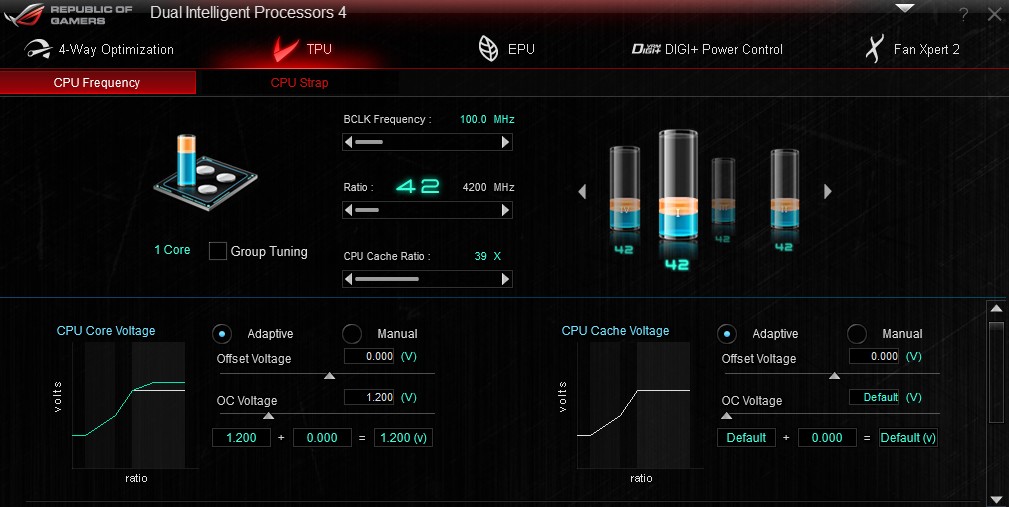
Task: Click the CPU Cache Ratio slider track
Action: pos(427,279)
